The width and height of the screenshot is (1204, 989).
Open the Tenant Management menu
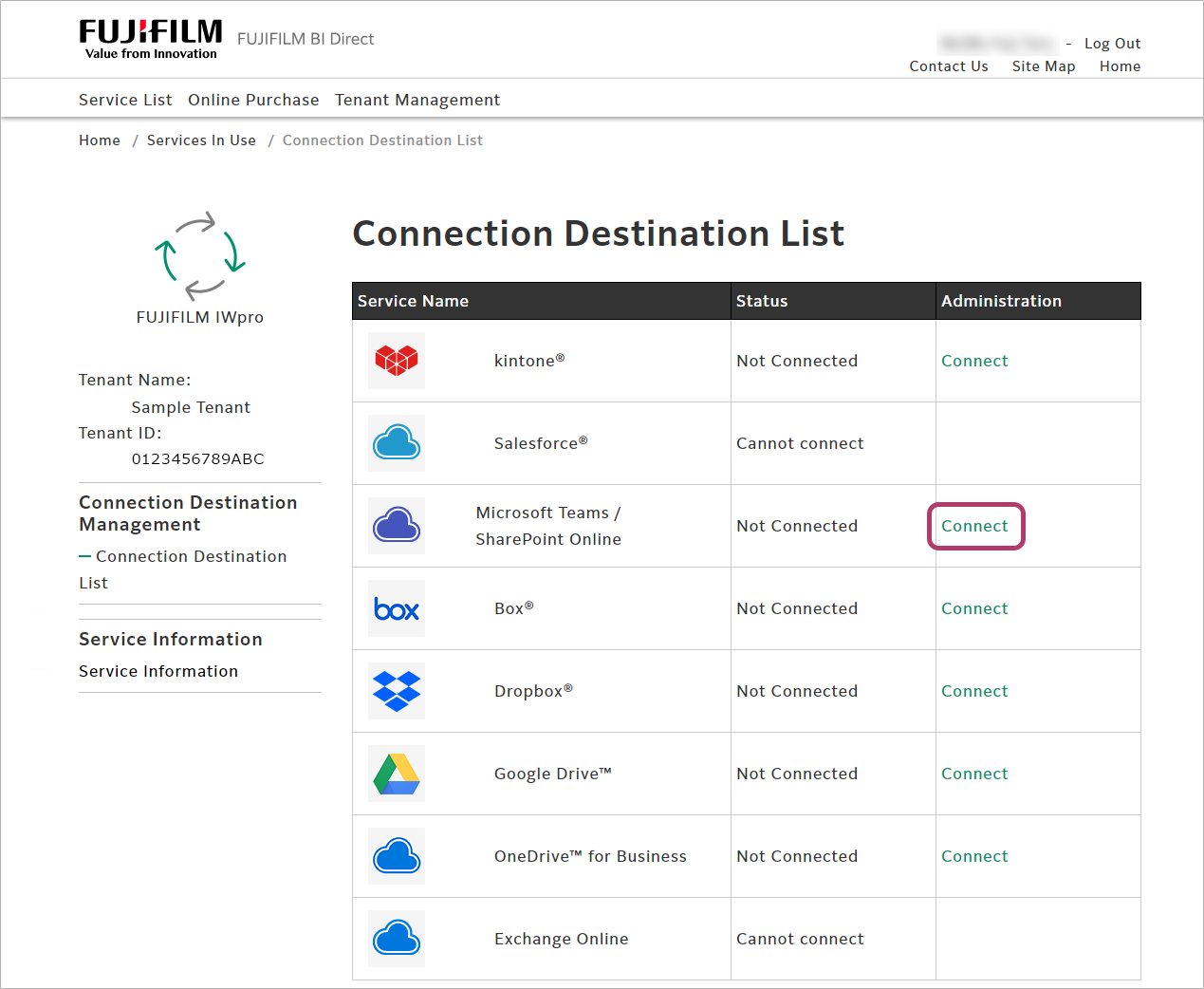[x=417, y=100]
